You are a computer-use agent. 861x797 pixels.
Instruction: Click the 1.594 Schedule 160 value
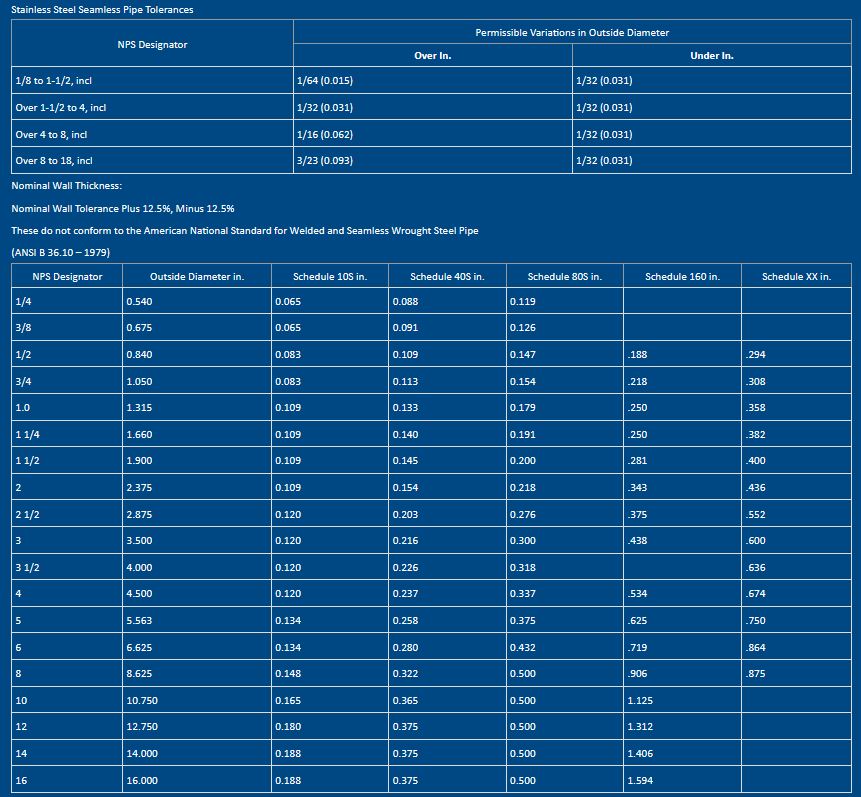click(x=640, y=779)
